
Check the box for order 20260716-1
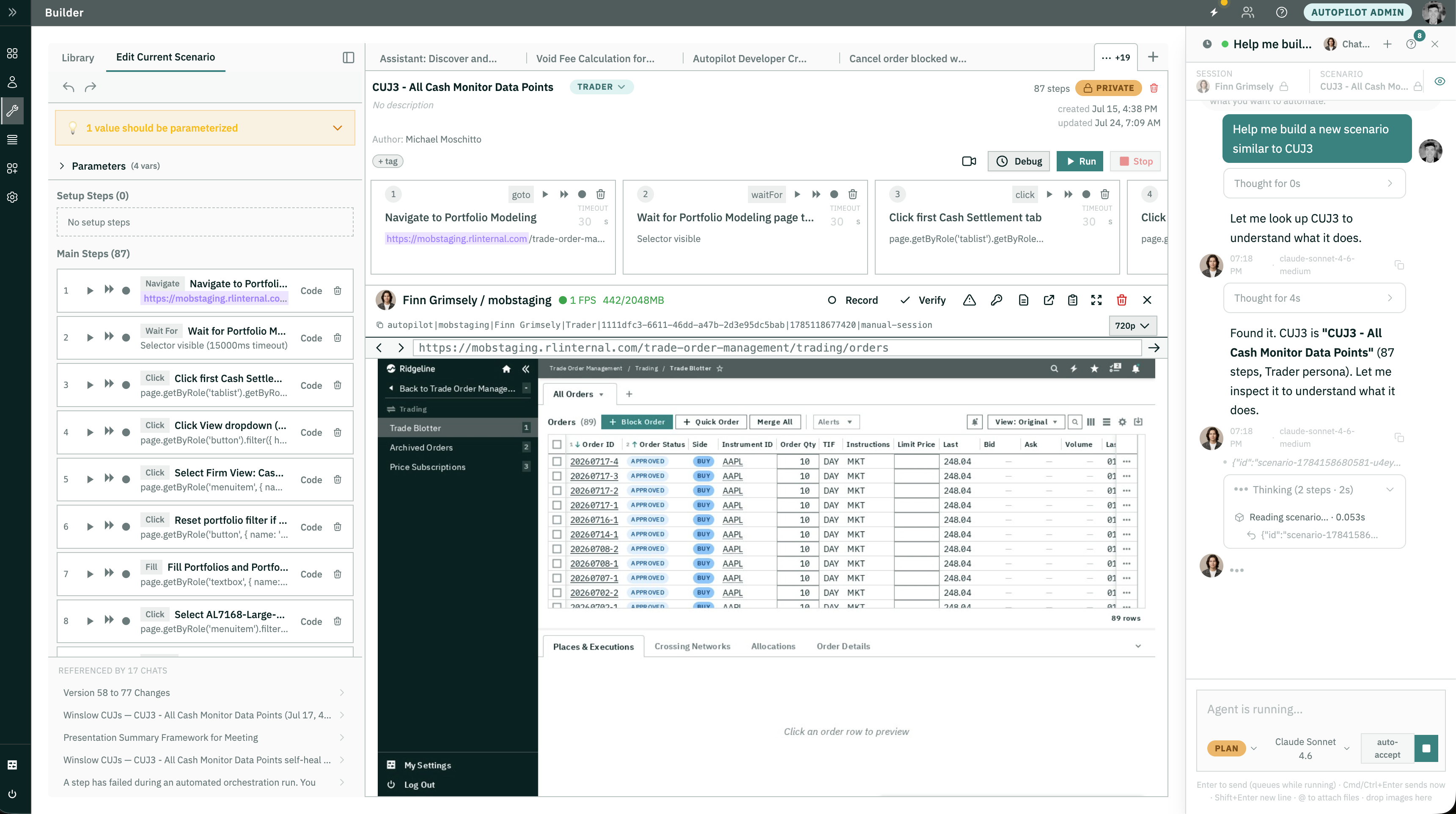pos(557,520)
